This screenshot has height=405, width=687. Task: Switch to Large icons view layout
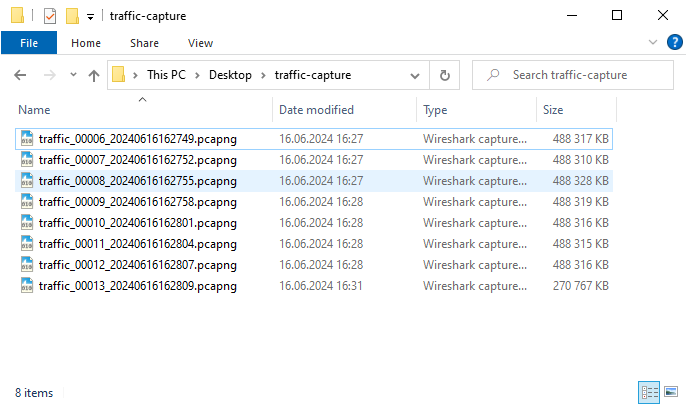(669, 392)
